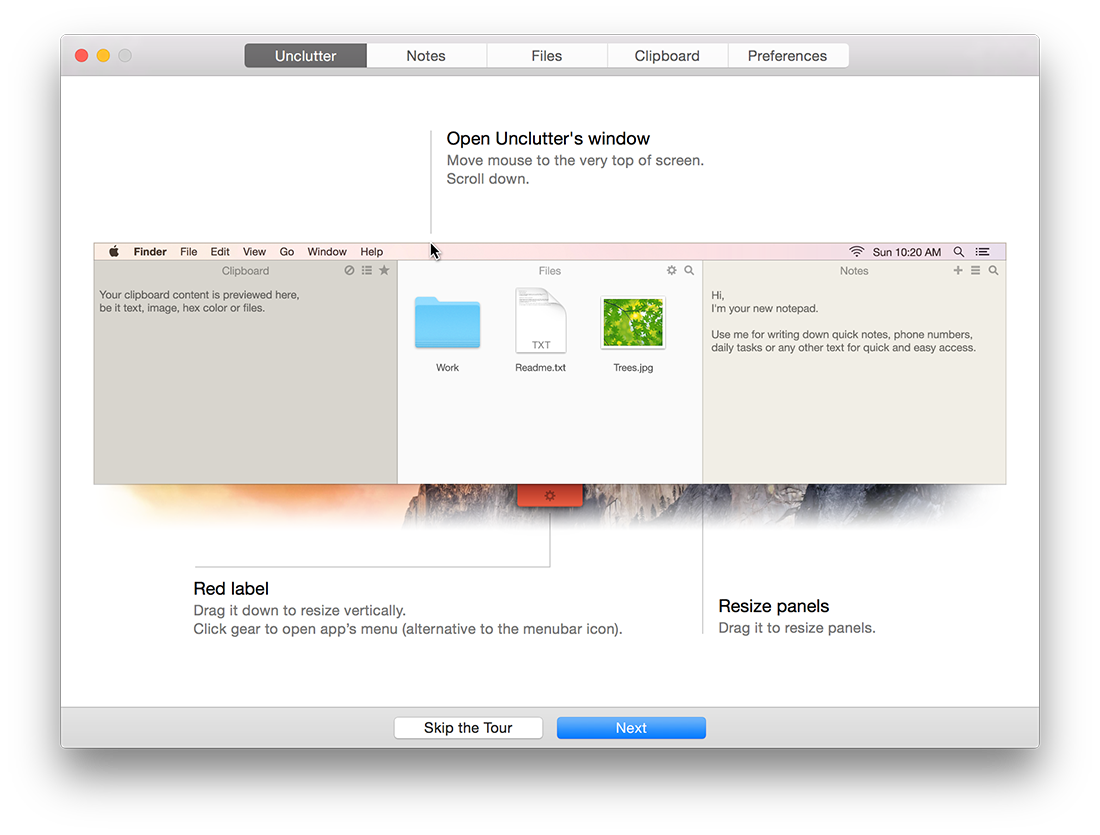The height and width of the screenshot is (835, 1100).
Task: Click the Apple logo in menu bar
Action: tap(114, 251)
